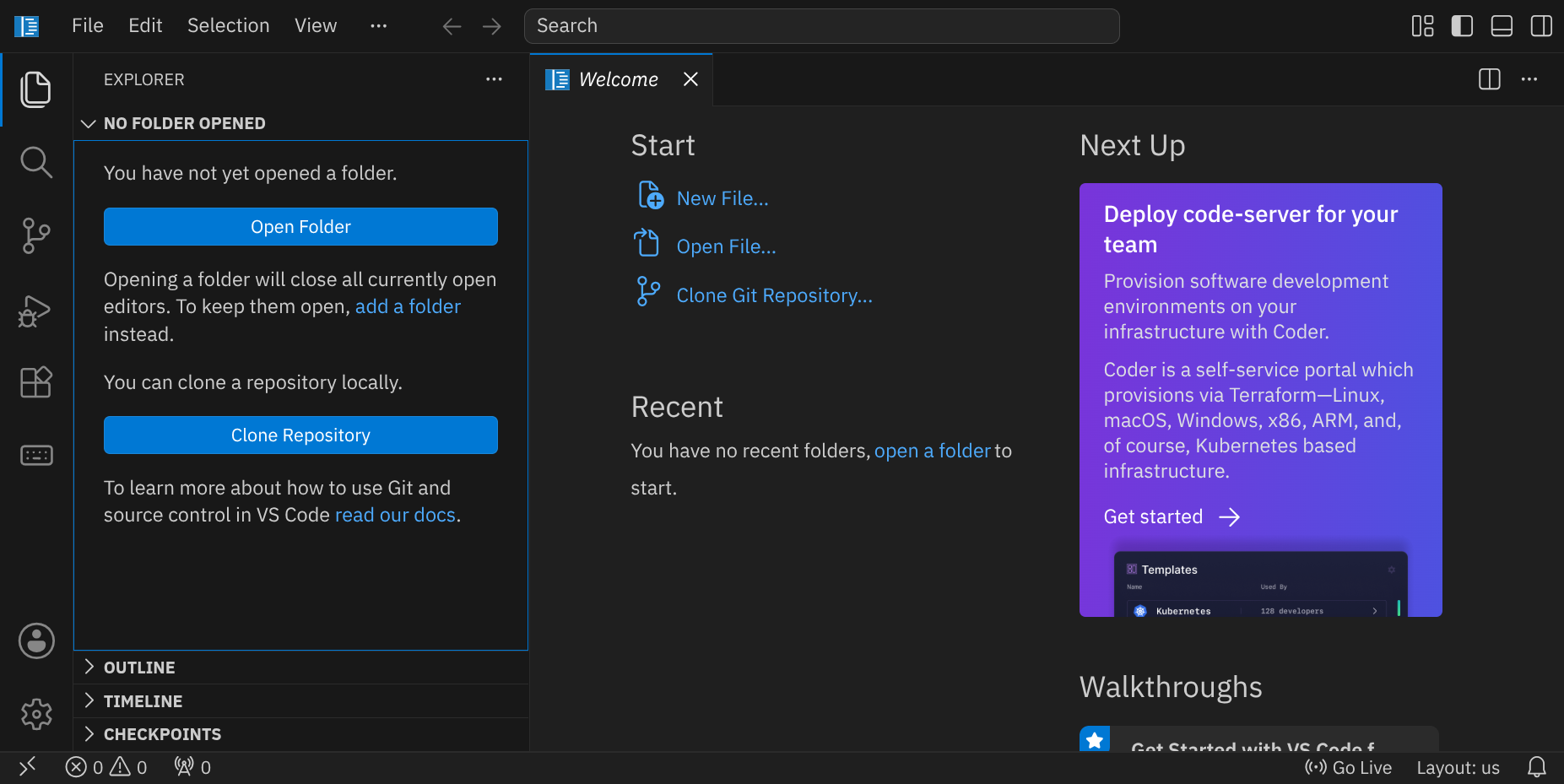Select the Welcome tab
Screen dimensions: 1564x784
[621, 79]
